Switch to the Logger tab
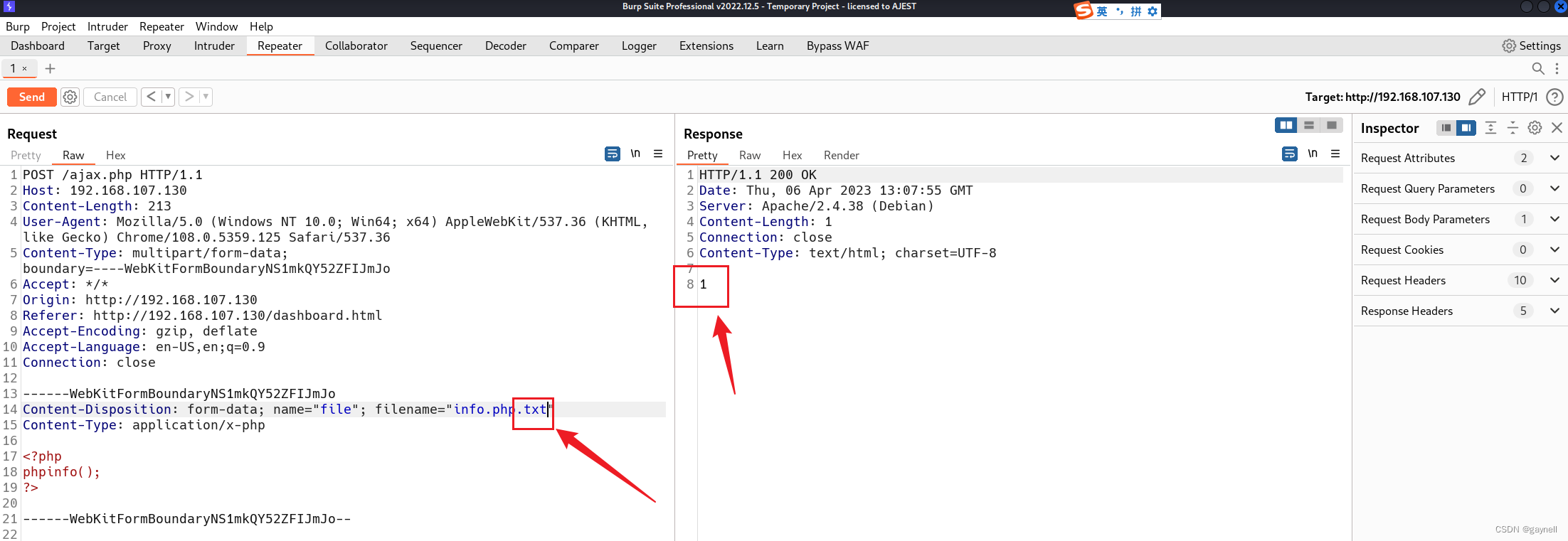1568x541 pixels. coord(639,45)
